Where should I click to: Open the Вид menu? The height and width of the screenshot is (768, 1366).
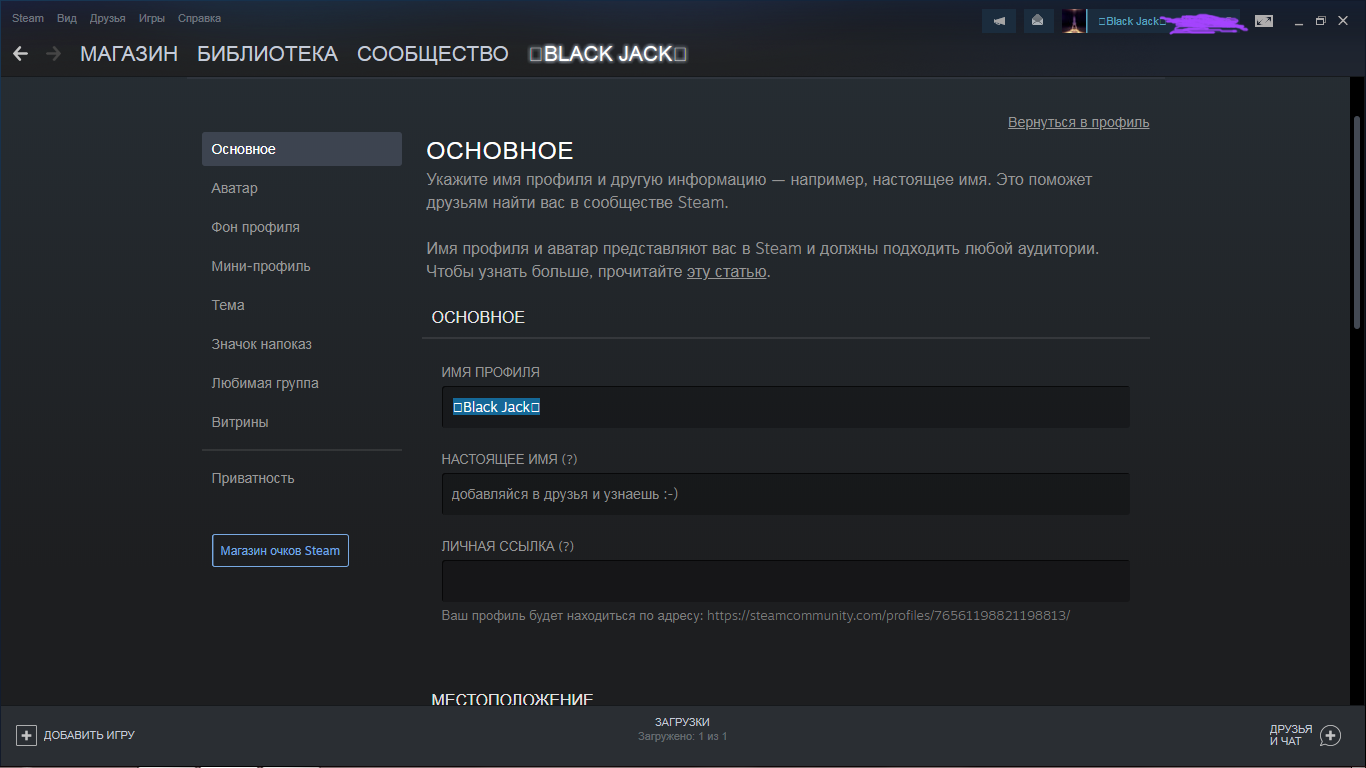click(x=67, y=18)
